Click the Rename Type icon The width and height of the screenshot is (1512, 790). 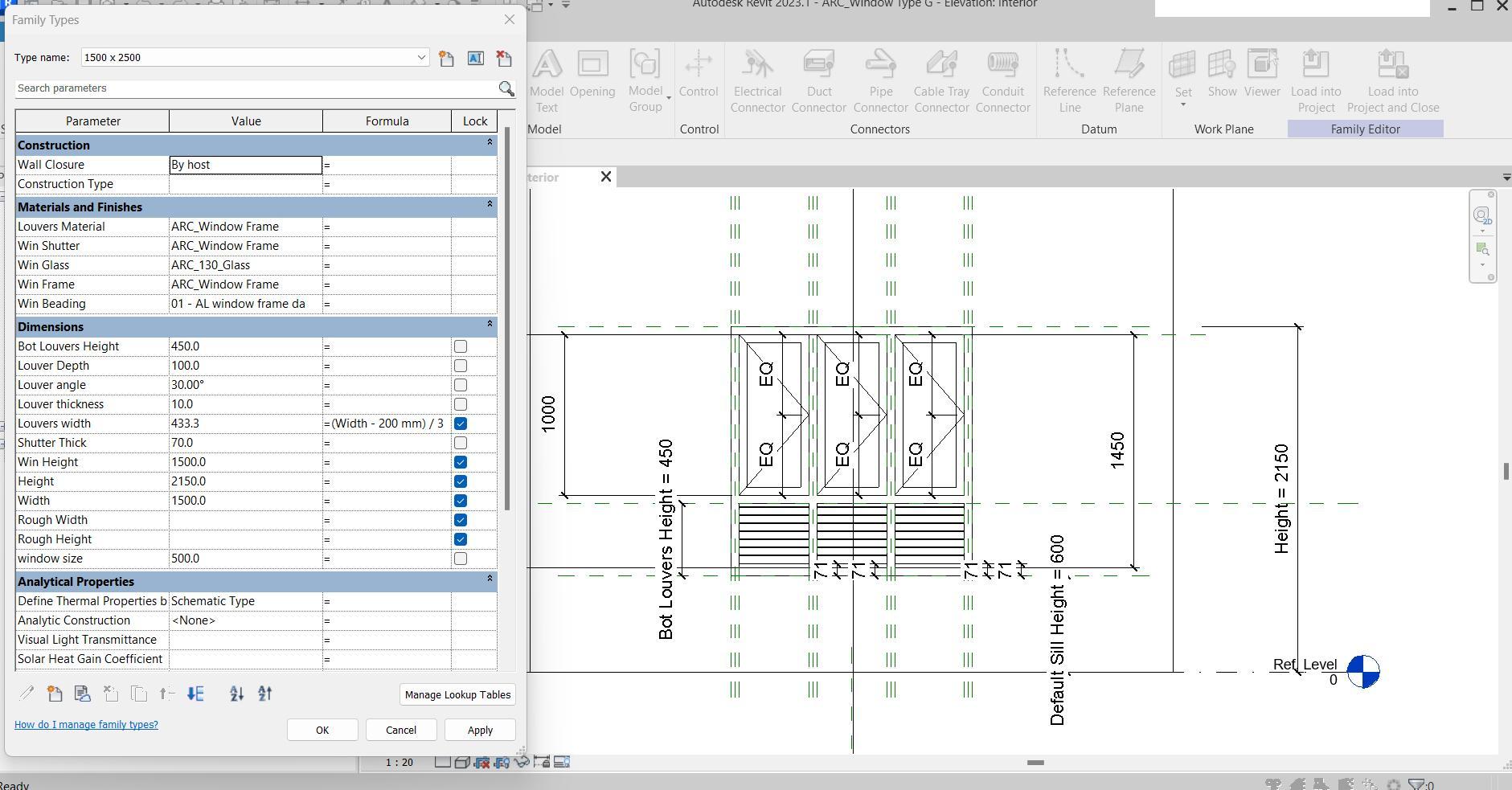pyautogui.click(x=475, y=58)
